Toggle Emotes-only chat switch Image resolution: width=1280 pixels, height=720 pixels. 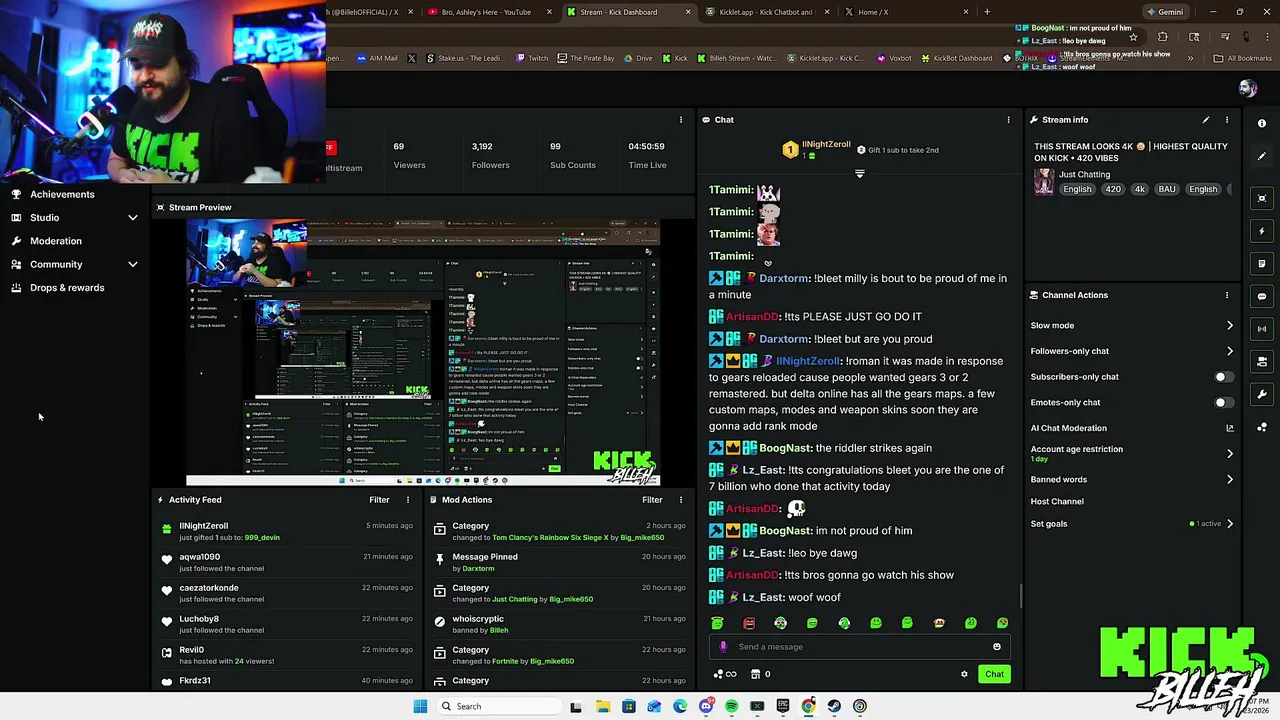point(1223,402)
